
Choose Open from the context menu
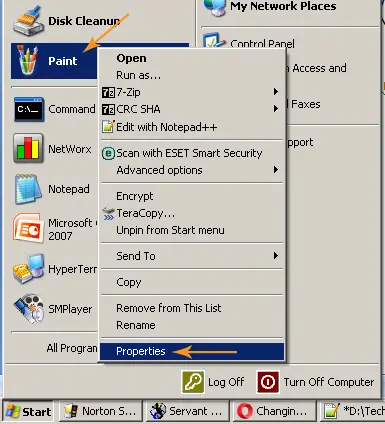[x=192, y=58]
